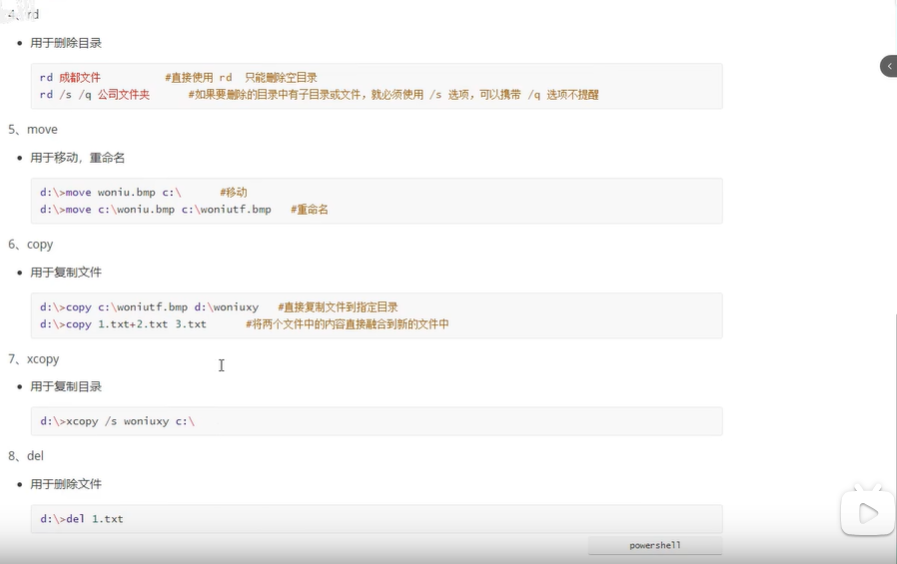Screen dimensions: 897x564
Task: Click comment starting "#如果要删除的目录中有子目录"
Action: [x=394, y=94]
